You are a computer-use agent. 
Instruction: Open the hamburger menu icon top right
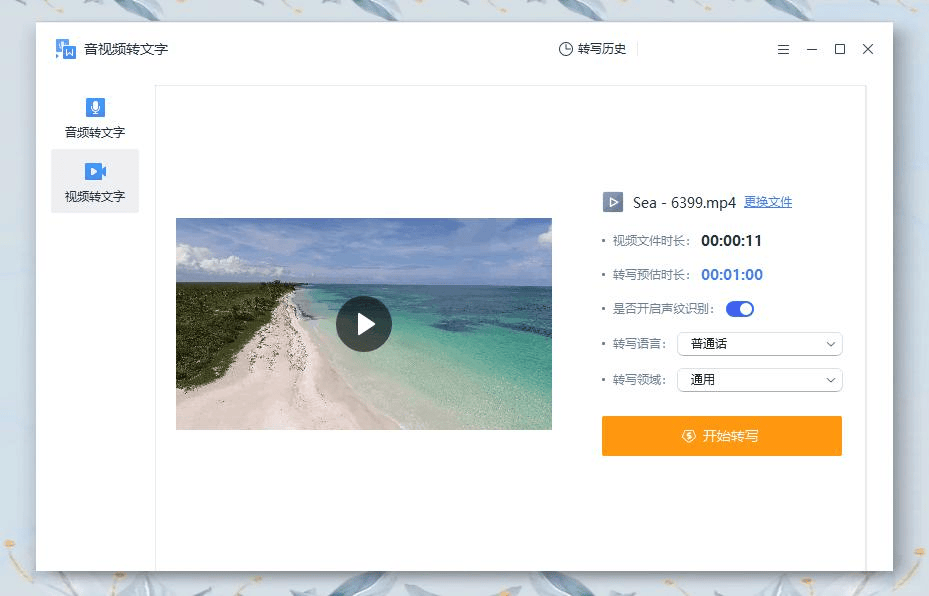783,49
